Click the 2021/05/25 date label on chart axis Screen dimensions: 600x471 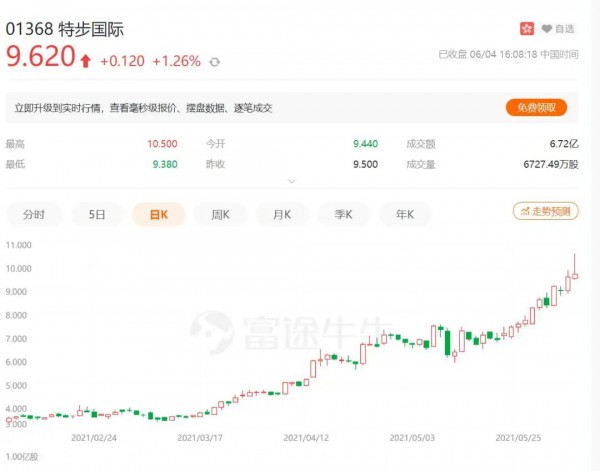click(x=518, y=438)
